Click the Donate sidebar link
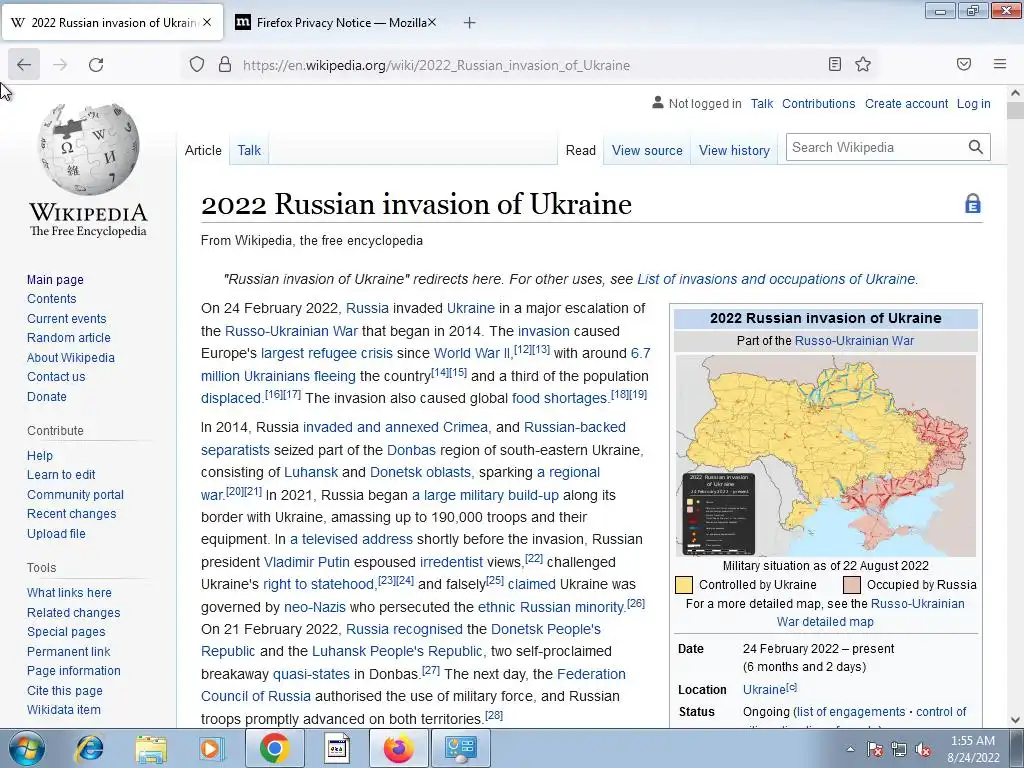 [46, 396]
